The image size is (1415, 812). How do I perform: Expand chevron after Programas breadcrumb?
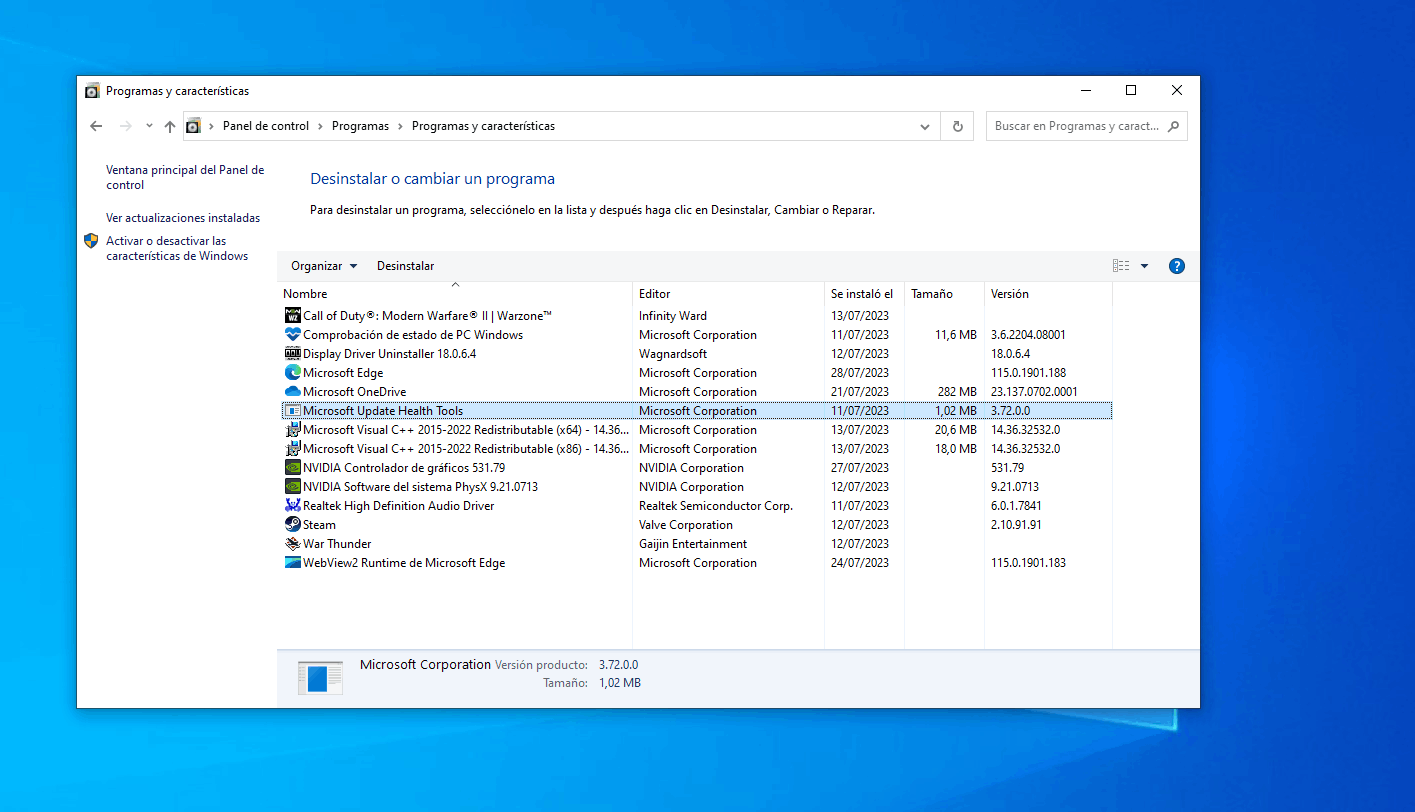(400, 126)
